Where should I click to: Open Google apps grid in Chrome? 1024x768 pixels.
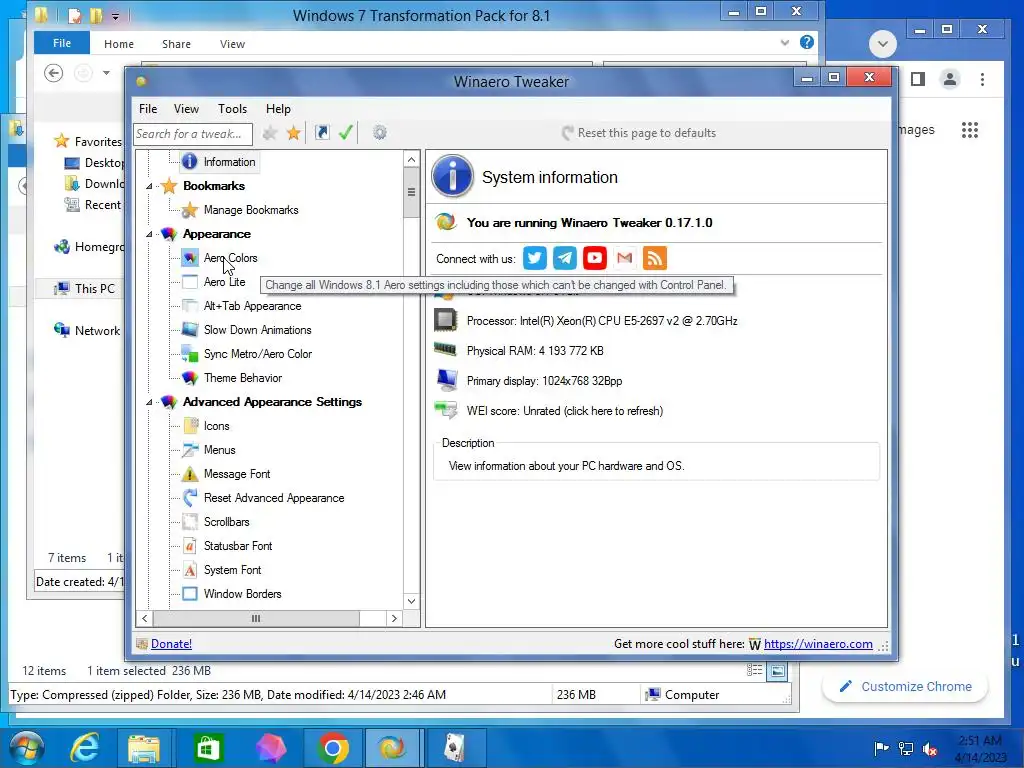(x=970, y=130)
